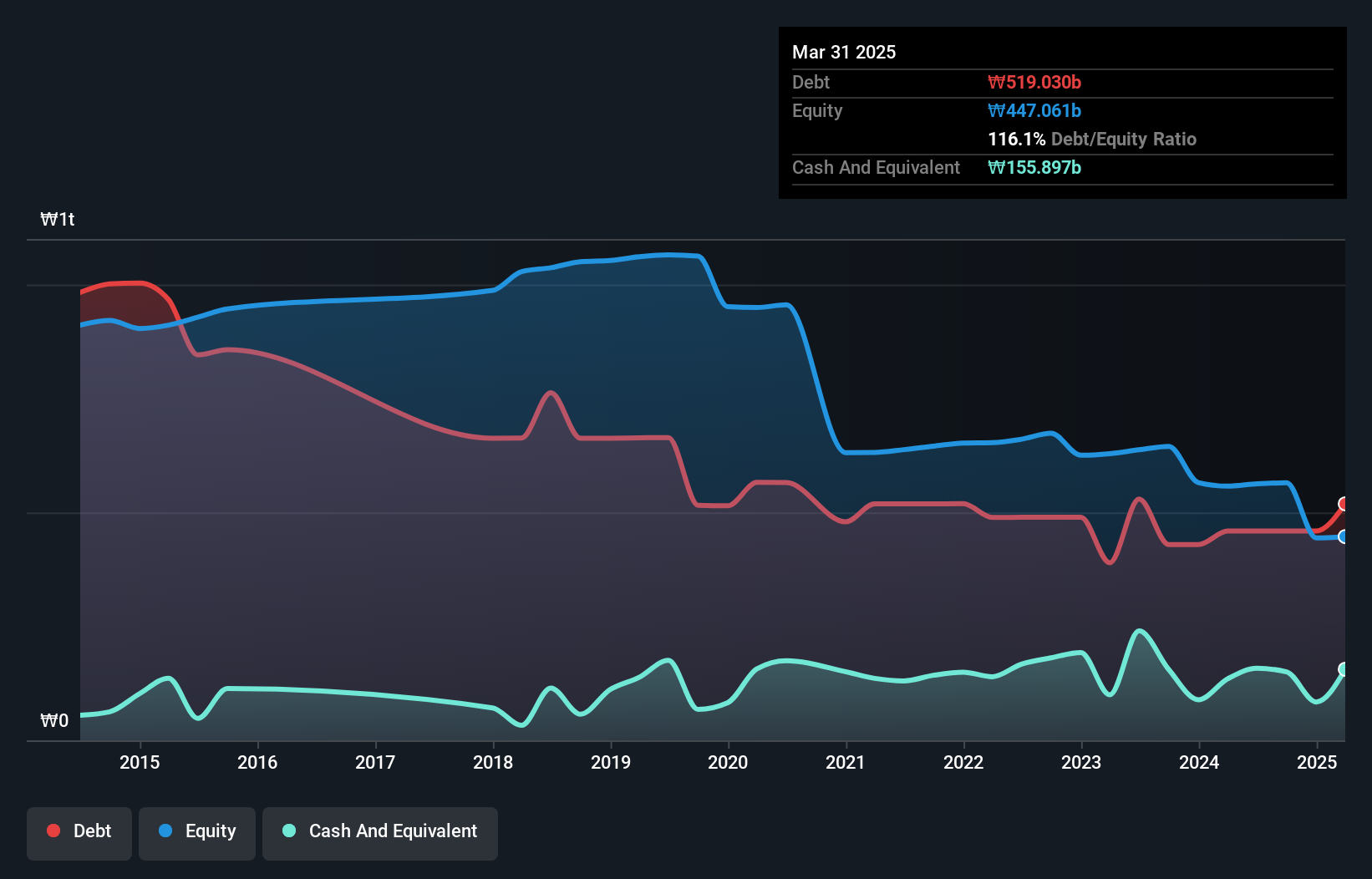The height and width of the screenshot is (879, 1372).
Task: Click the ₩447.061b Equity value link
Action: coord(1034,110)
